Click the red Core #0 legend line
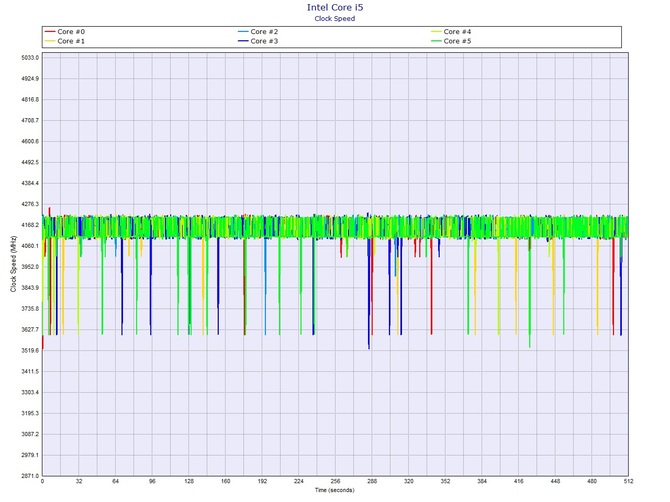 click(50, 32)
